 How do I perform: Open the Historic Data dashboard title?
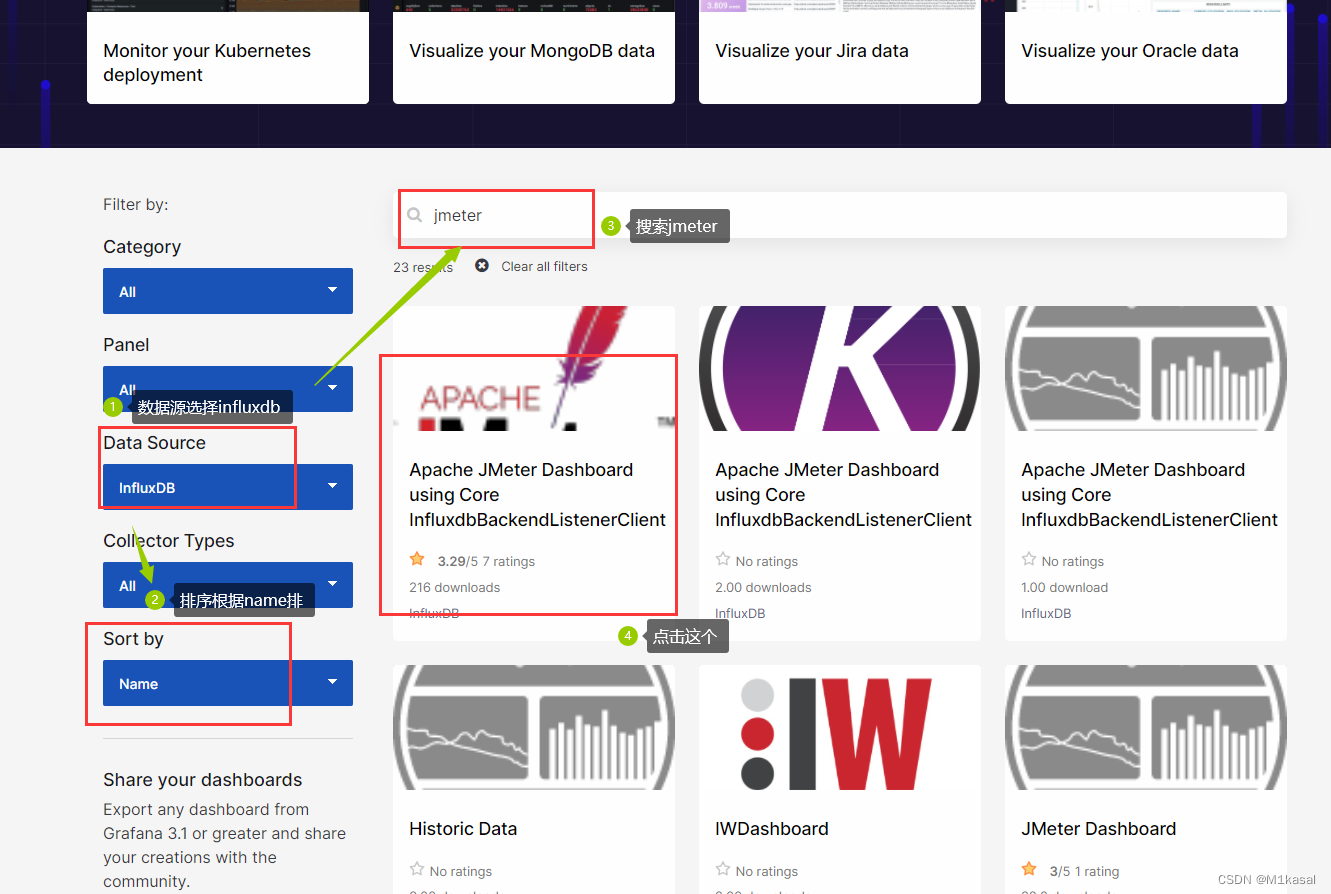point(463,829)
